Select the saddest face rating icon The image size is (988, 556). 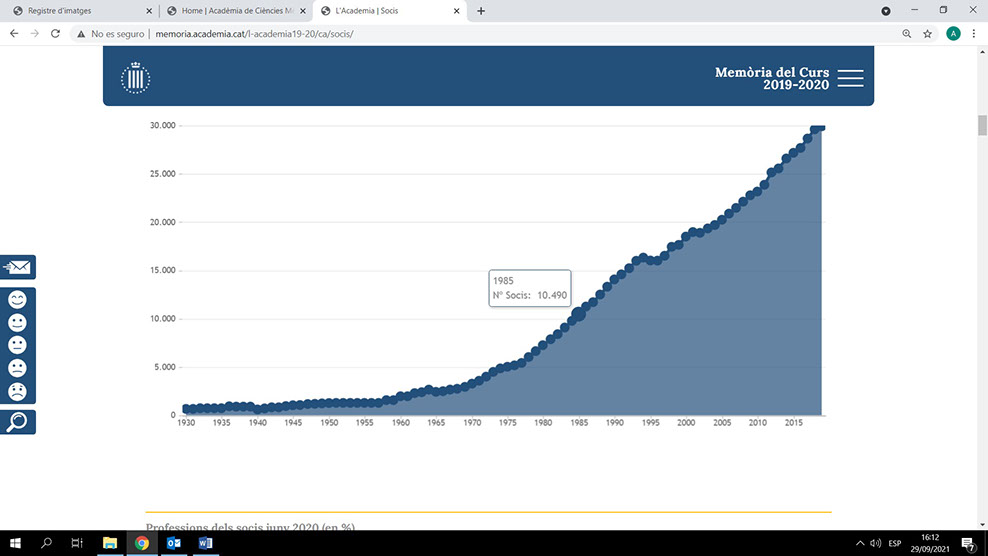point(17,391)
